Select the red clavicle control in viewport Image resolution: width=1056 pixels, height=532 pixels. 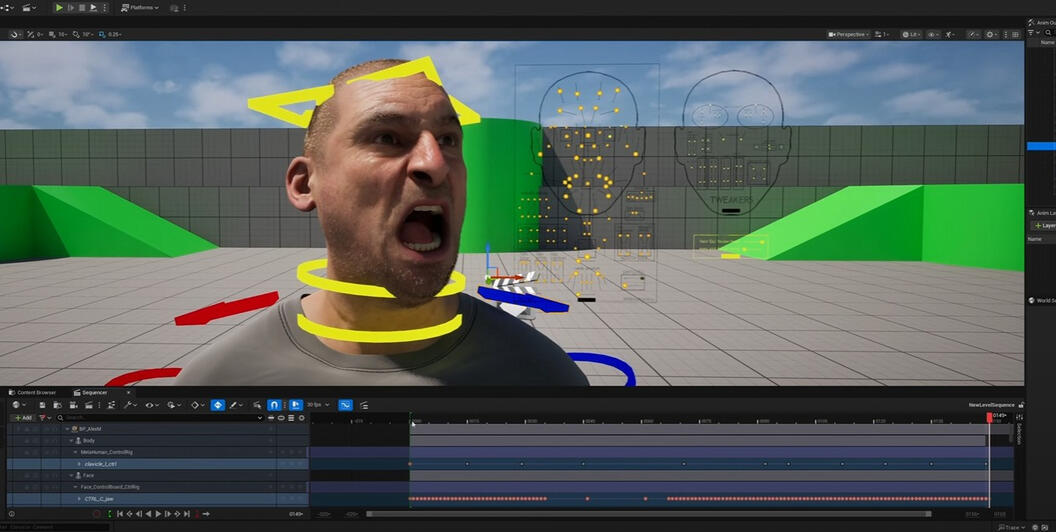click(226, 308)
